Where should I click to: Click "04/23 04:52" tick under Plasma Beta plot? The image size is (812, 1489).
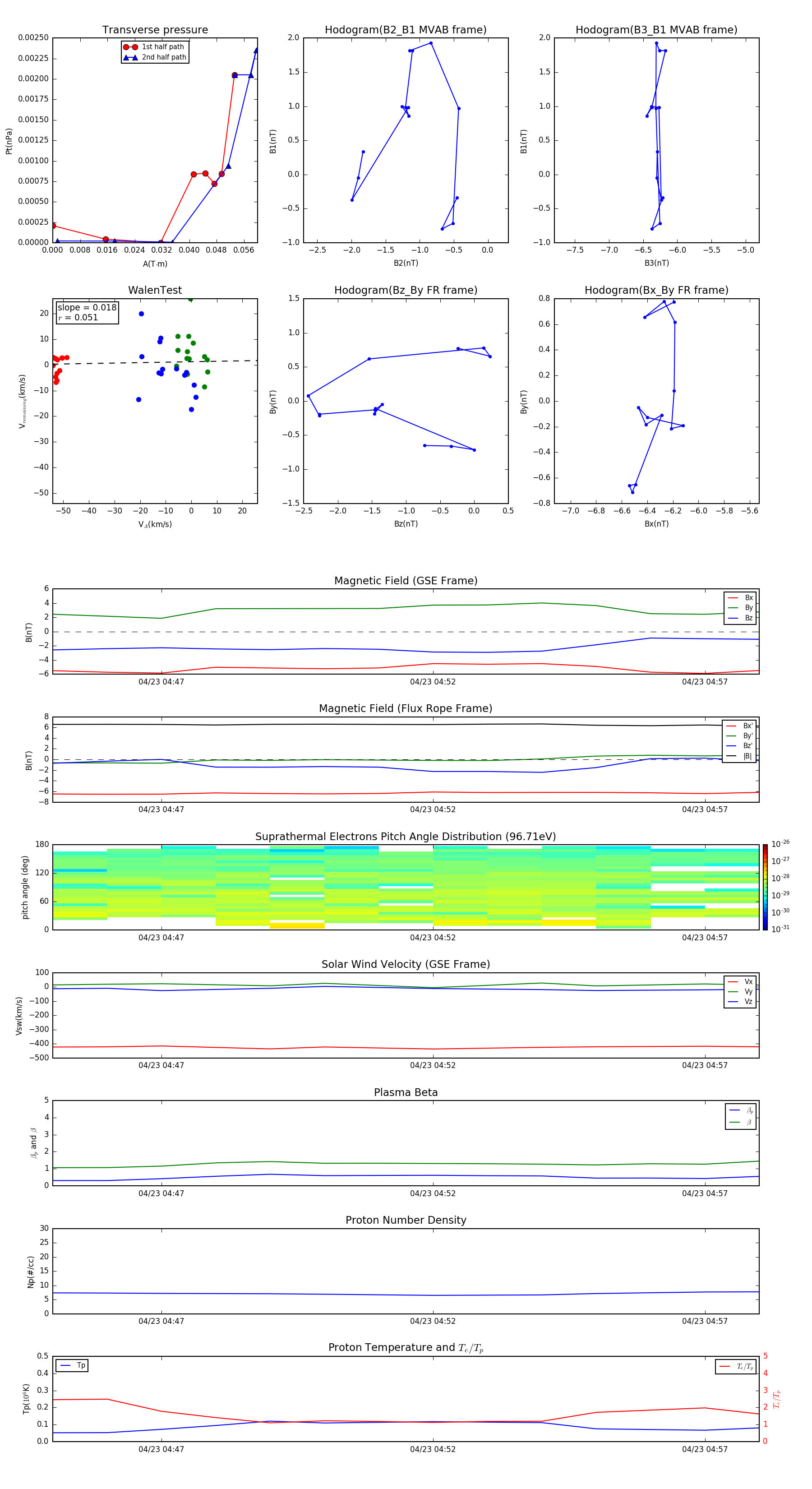click(x=433, y=1193)
